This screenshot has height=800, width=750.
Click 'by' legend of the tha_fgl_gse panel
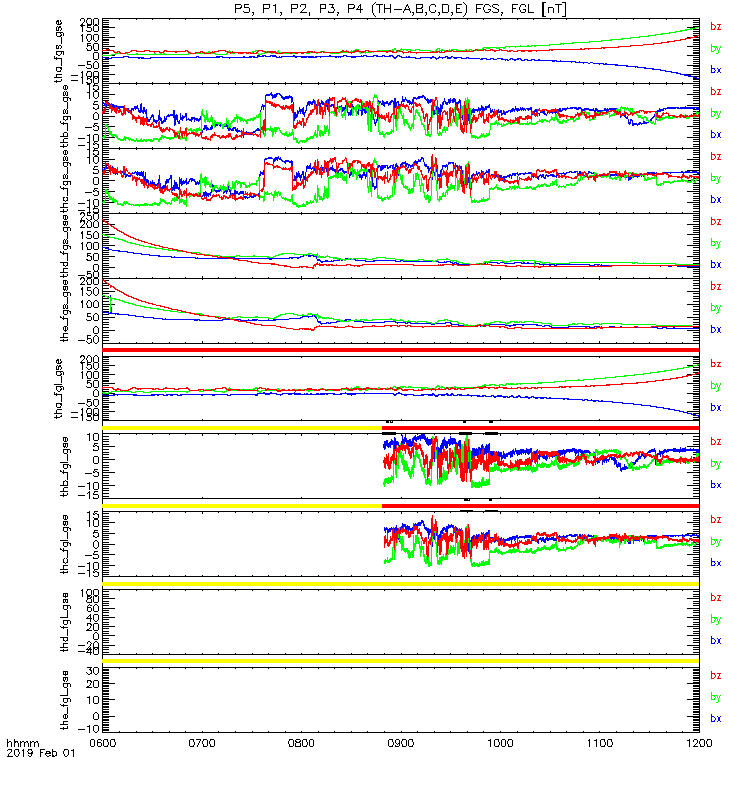[x=716, y=386]
